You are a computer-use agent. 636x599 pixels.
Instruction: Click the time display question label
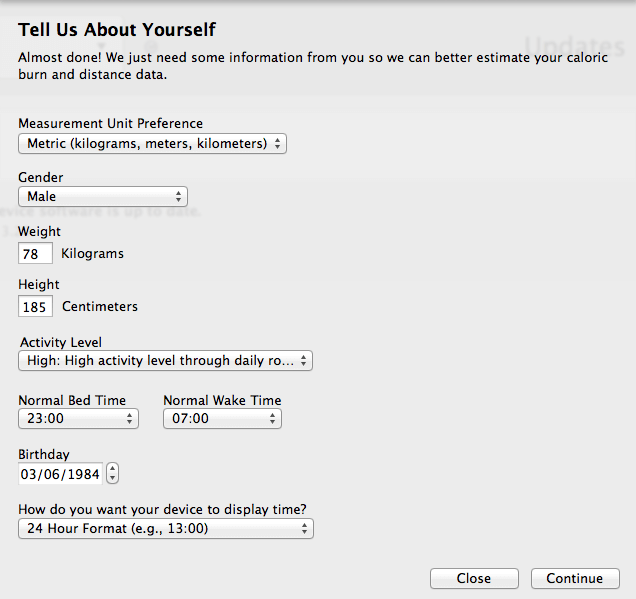click(x=162, y=509)
